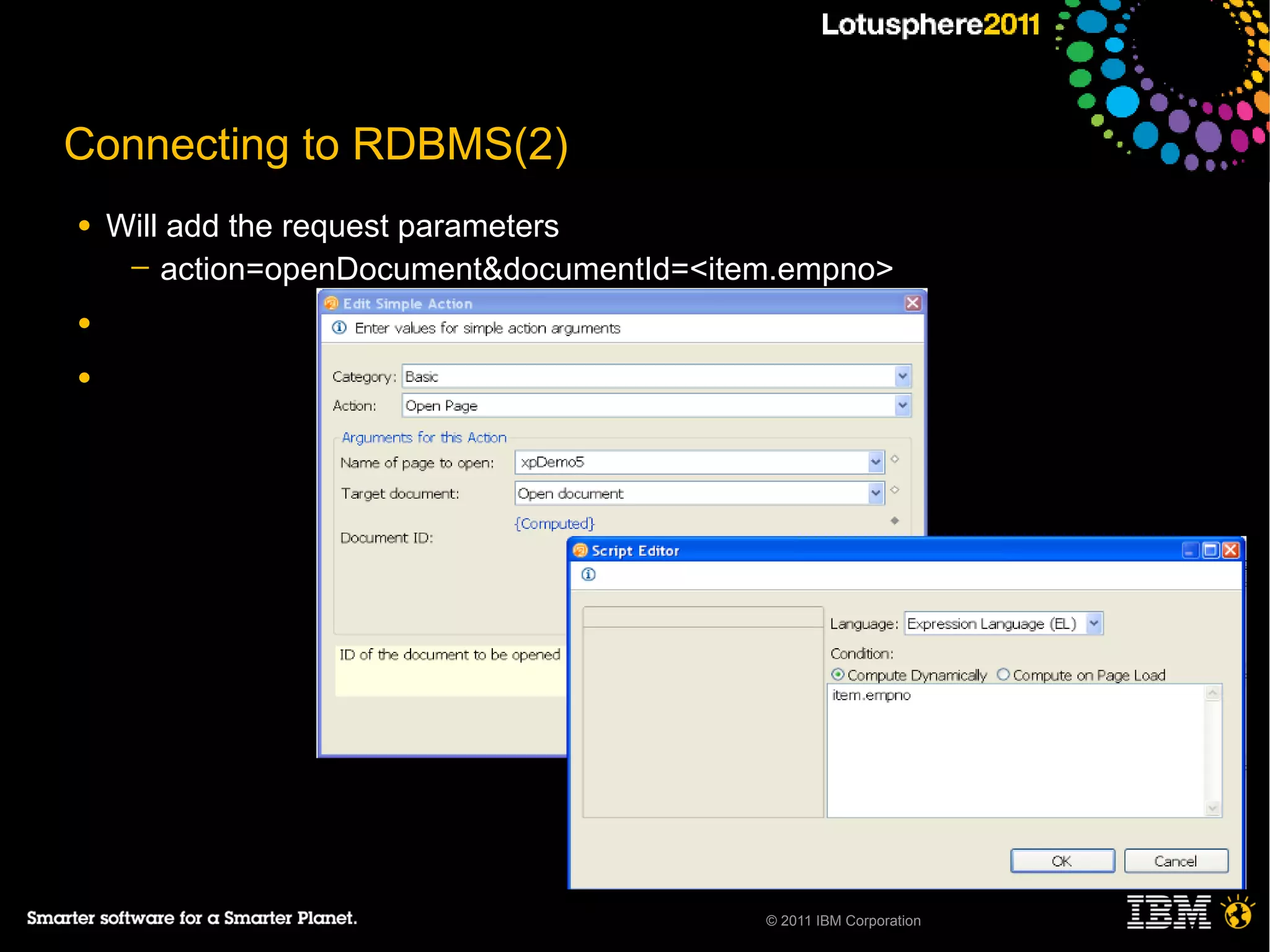Image resolution: width=1270 pixels, height=952 pixels.
Task: Click the {Computed} Document ID value
Action: point(554,523)
